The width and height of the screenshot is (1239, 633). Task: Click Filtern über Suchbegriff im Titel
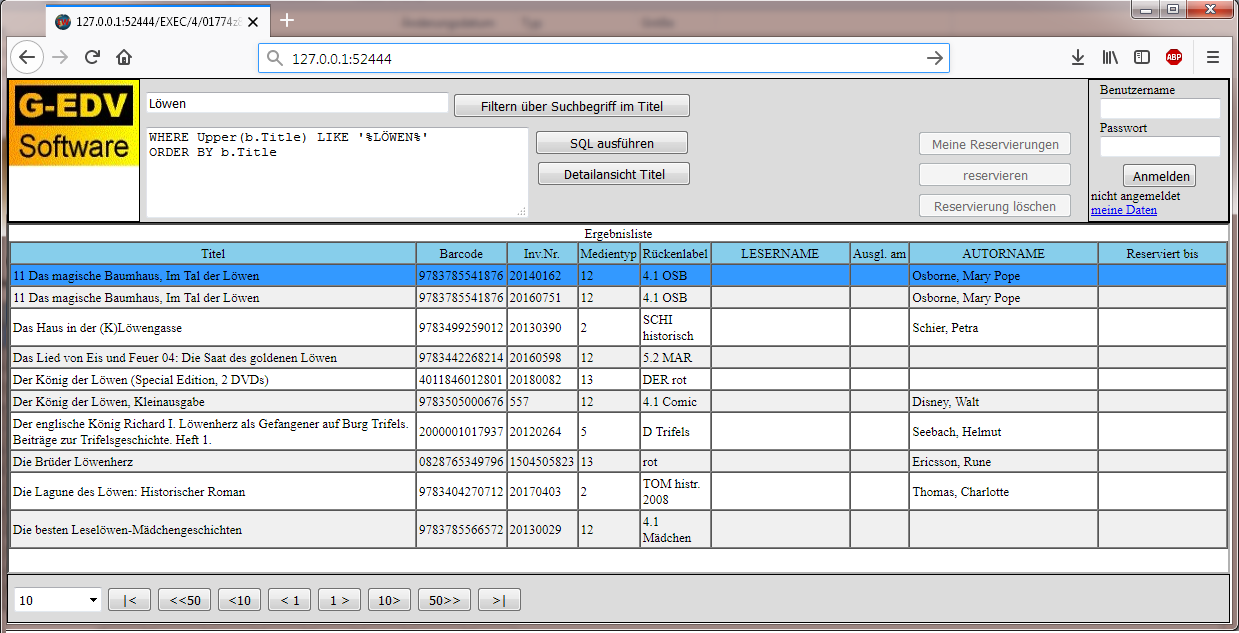572,106
